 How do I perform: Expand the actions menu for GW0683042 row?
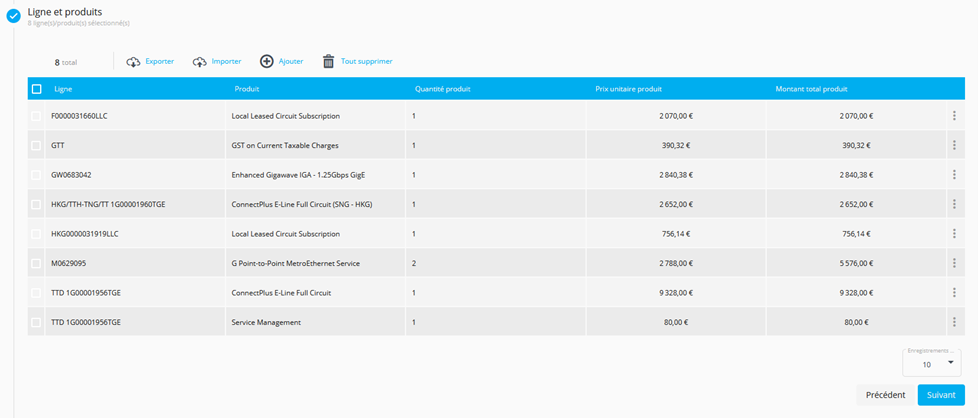[x=954, y=175]
